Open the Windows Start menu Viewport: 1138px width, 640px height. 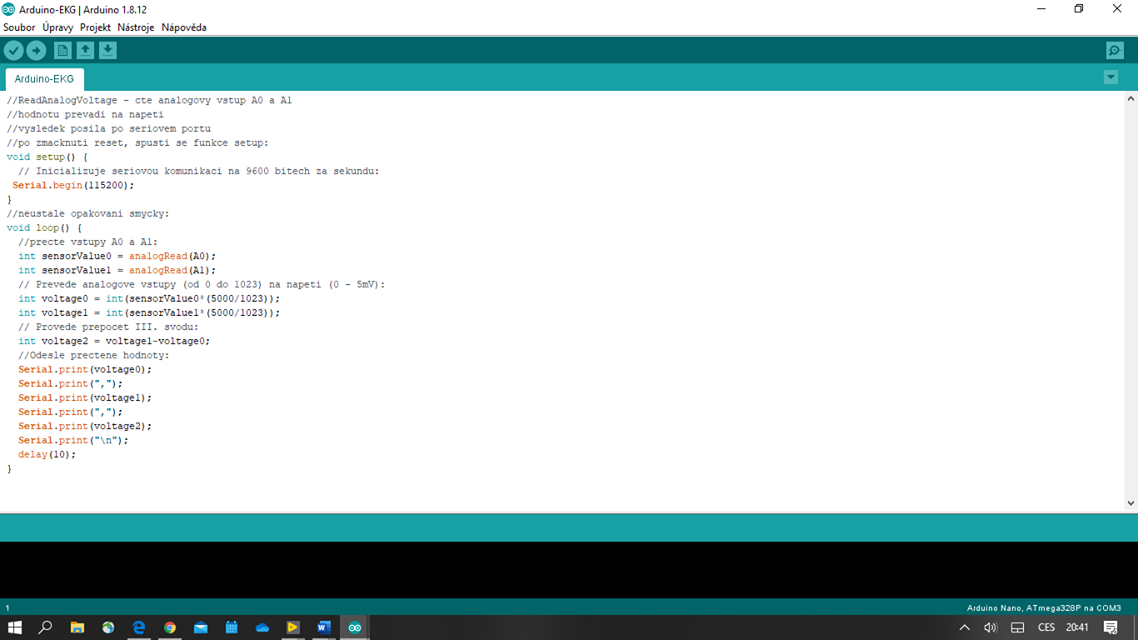pyautogui.click(x=14, y=627)
